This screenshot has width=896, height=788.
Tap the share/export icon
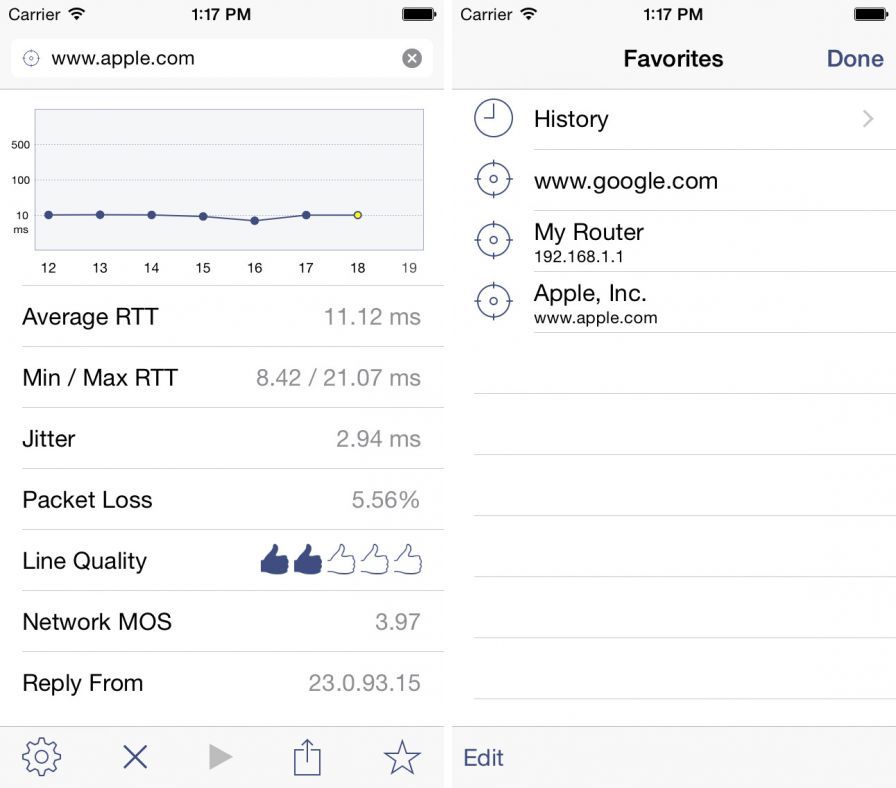[307, 757]
